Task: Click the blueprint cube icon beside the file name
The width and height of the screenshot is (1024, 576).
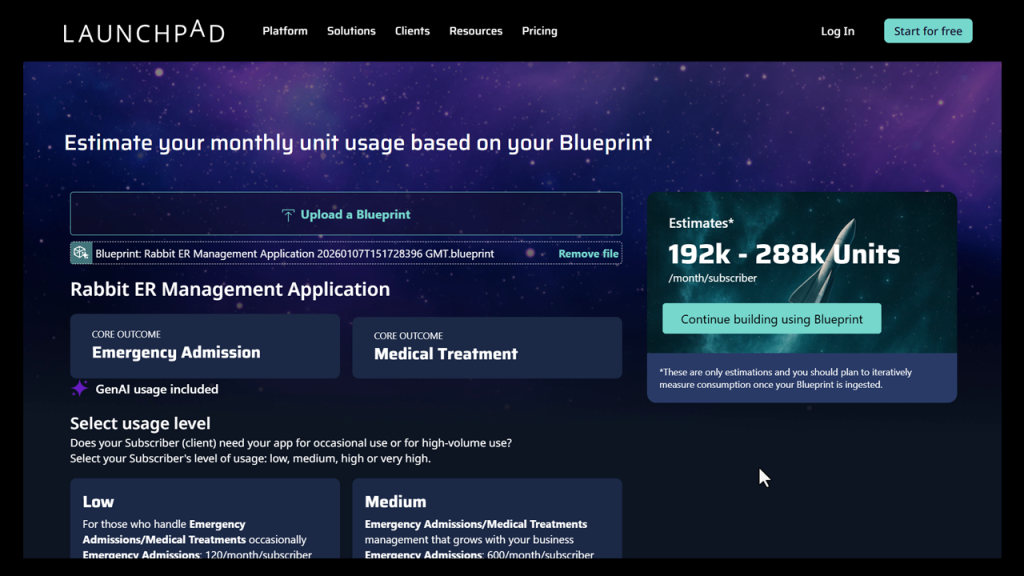Action: click(x=79, y=253)
